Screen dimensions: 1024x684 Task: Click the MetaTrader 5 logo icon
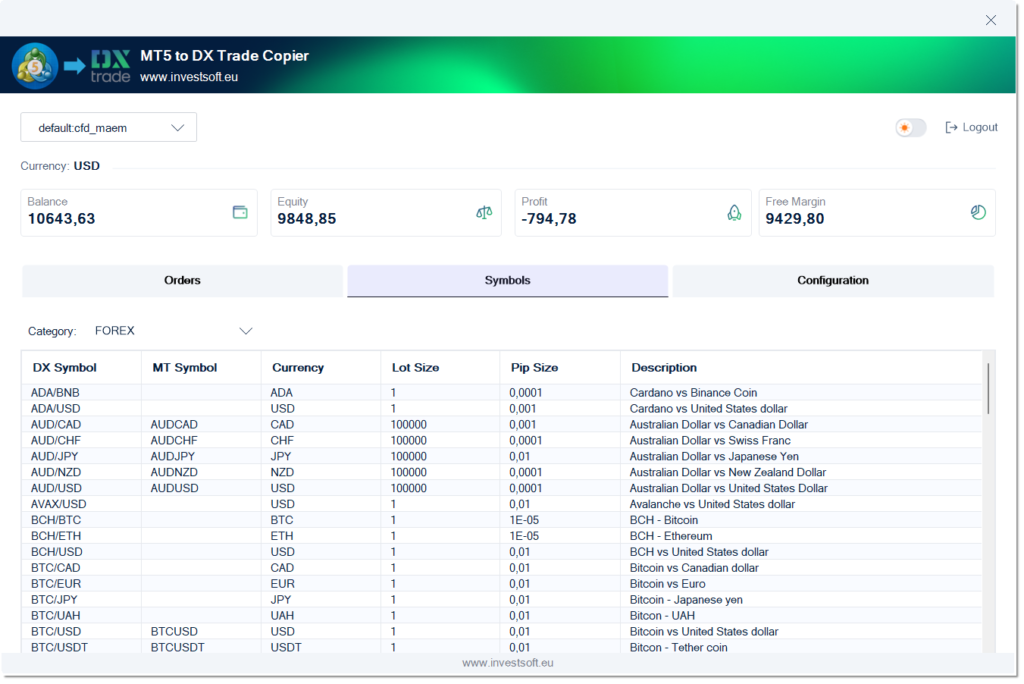click(x=35, y=66)
